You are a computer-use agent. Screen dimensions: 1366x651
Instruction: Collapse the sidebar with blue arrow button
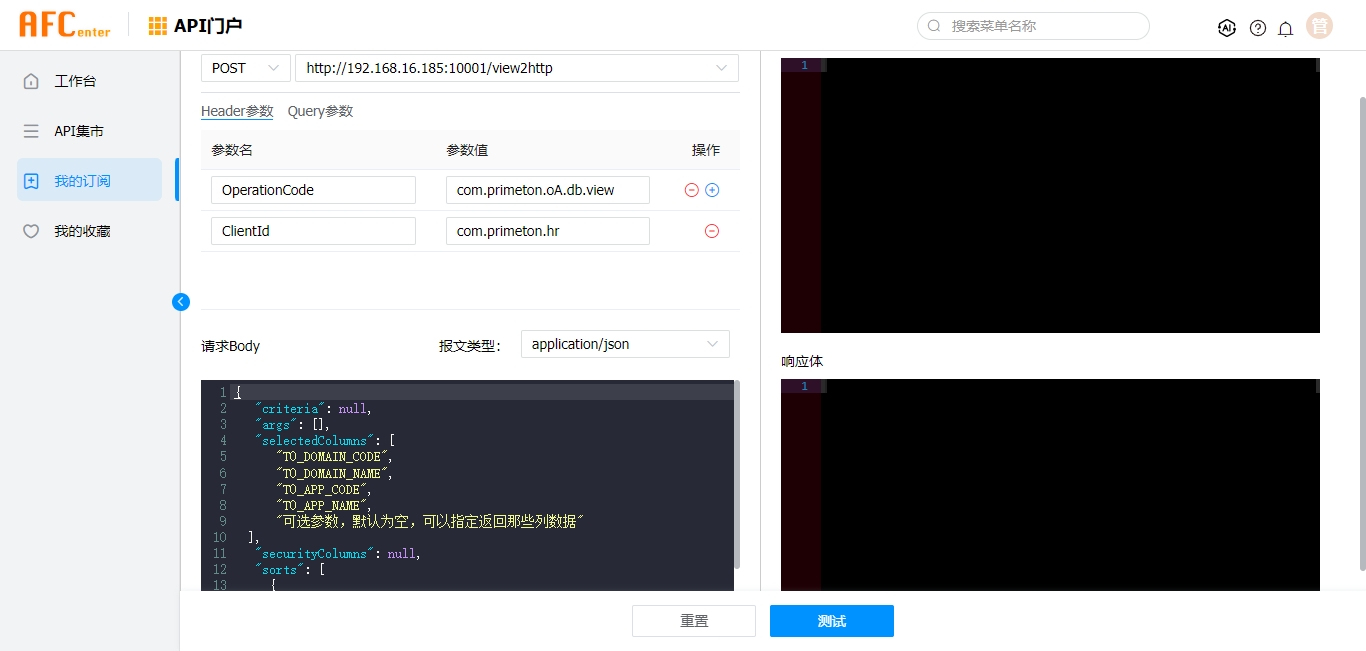181,302
